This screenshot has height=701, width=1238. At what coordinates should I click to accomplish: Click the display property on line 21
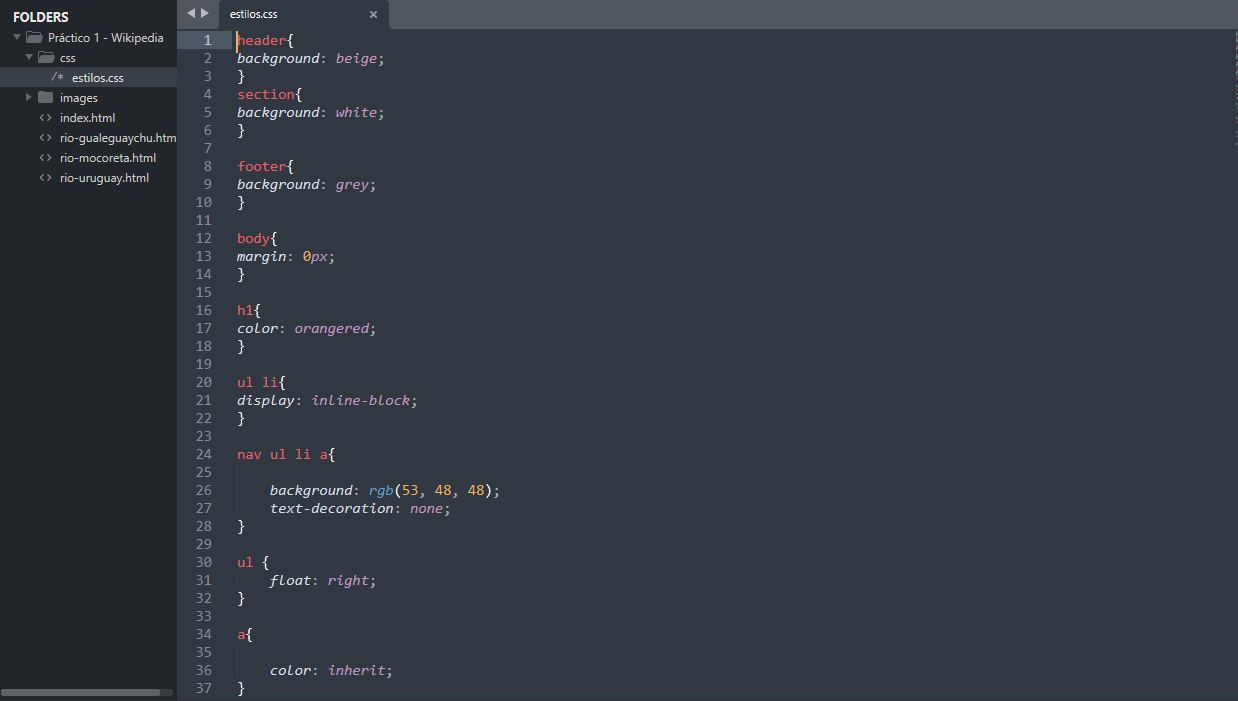point(266,400)
